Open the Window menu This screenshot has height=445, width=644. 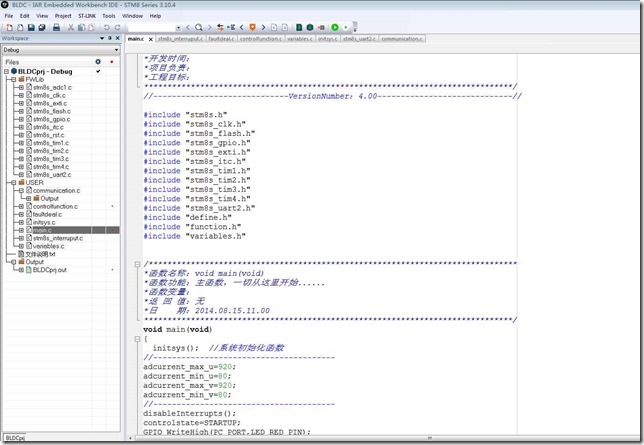132,16
